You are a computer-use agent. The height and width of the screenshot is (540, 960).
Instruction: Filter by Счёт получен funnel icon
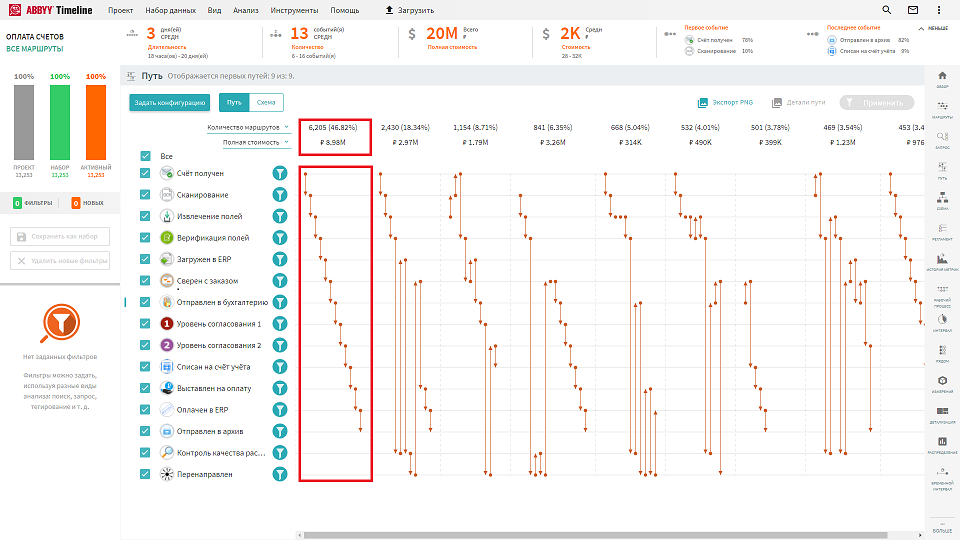280,173
